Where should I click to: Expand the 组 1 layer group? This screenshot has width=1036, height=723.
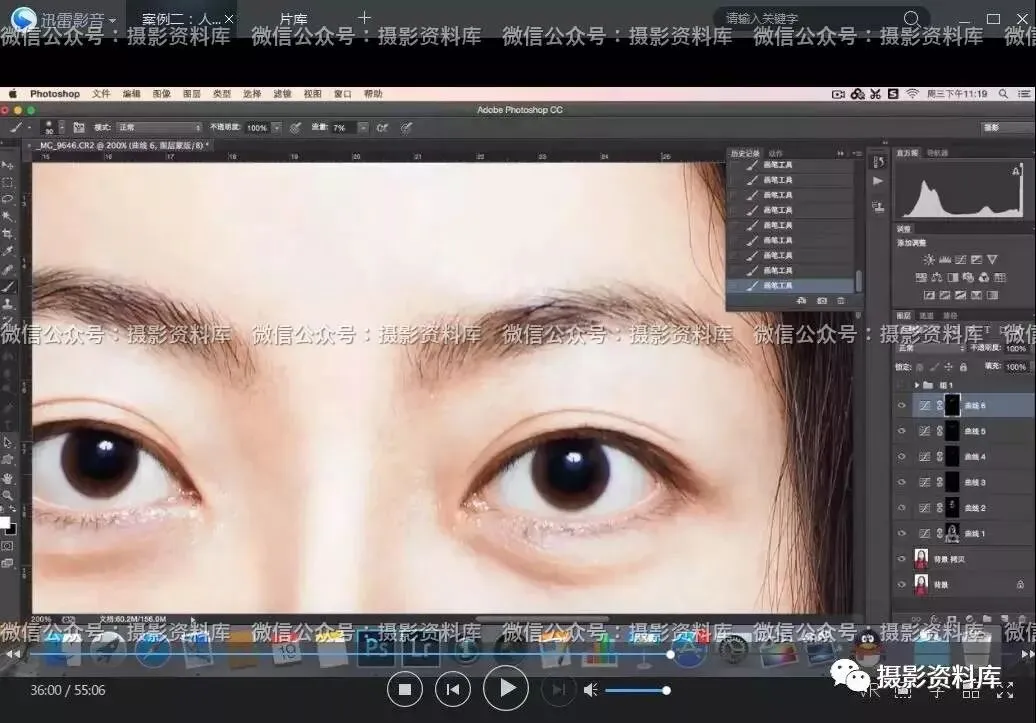(x=917, y=385)
